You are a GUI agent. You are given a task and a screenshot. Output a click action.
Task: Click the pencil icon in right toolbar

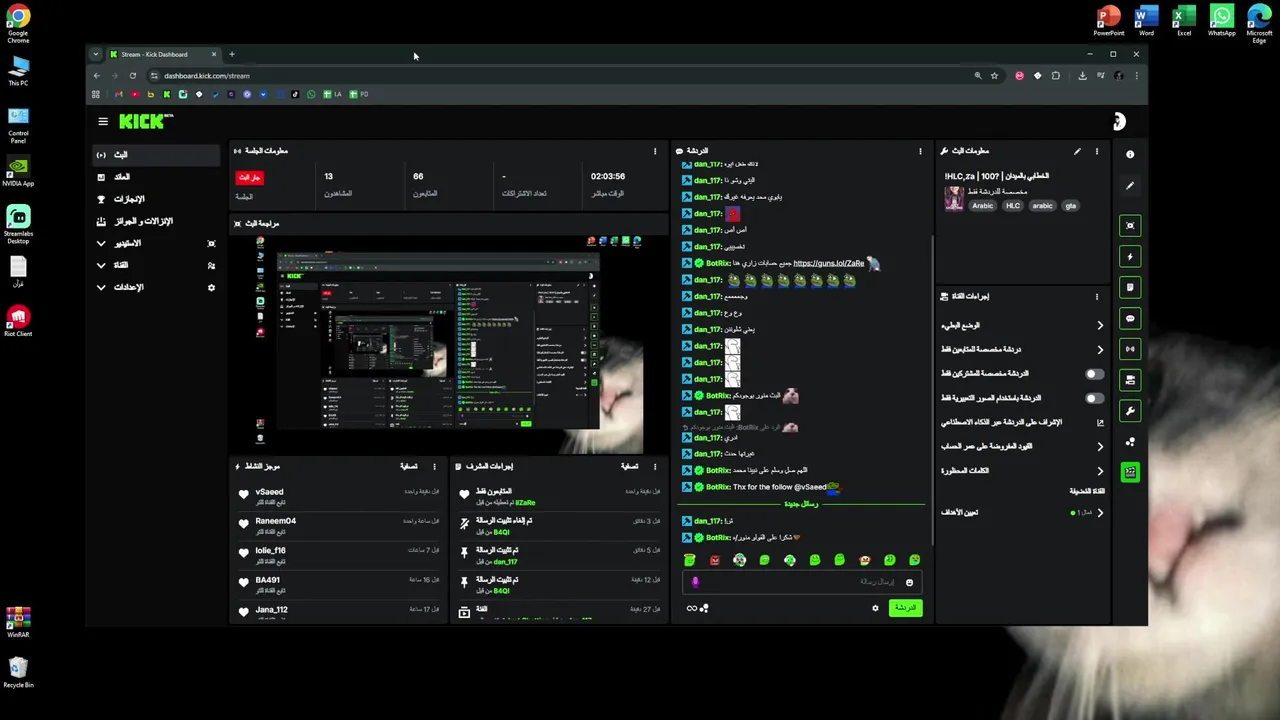pyautogui.click(x=1130, y=185)
